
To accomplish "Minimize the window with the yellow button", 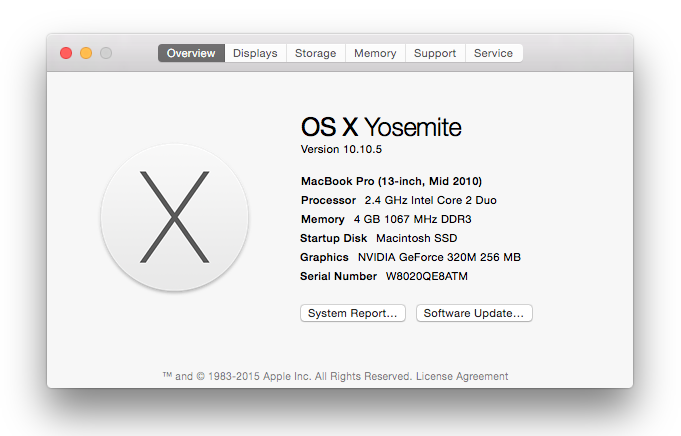I will 86,53.
